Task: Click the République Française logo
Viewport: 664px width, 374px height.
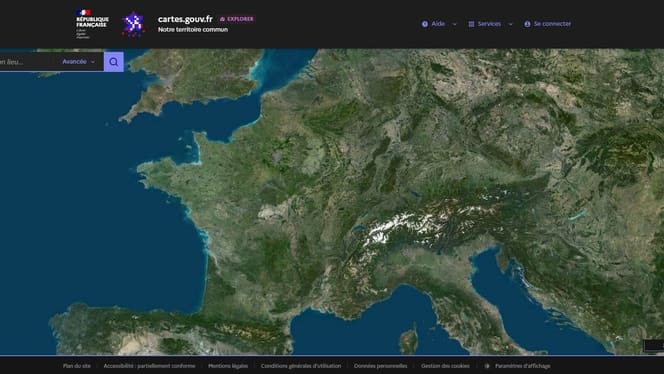Action: (92, 24)
